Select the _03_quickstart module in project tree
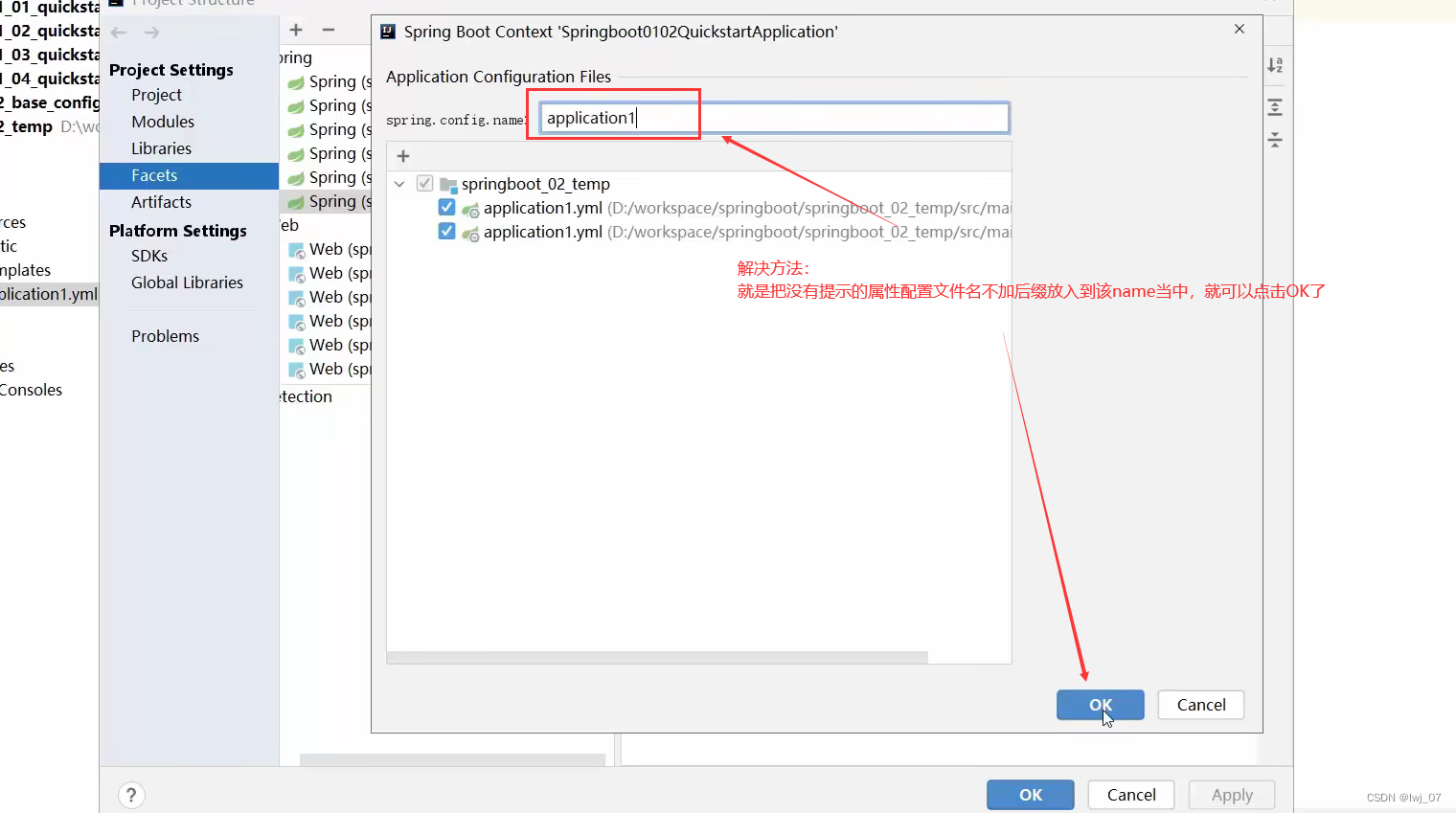This screenshot has height=813, width=1456. pyautogui.click(x=49, y=55)
